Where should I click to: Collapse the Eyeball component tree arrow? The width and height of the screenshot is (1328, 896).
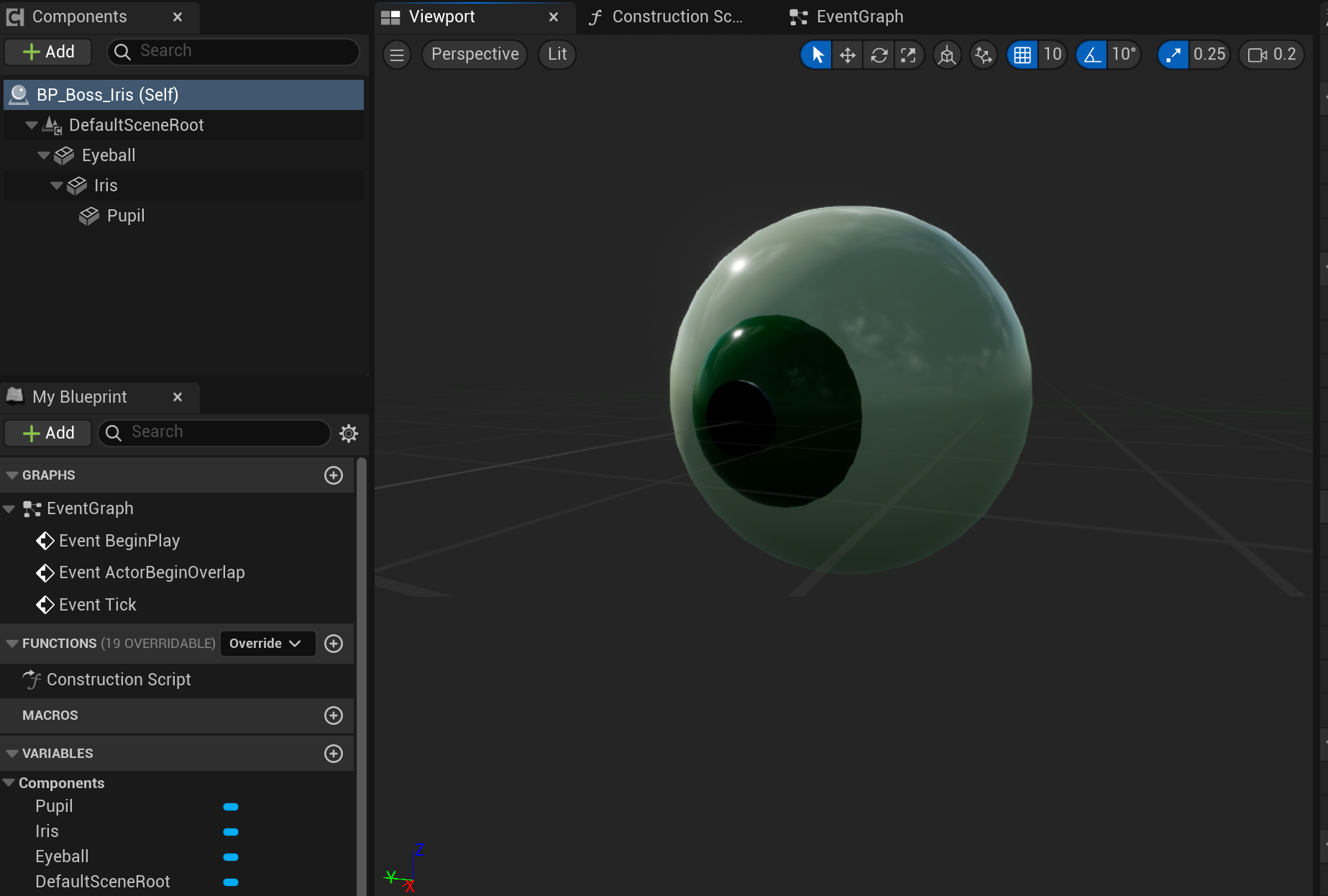point(44,155)
